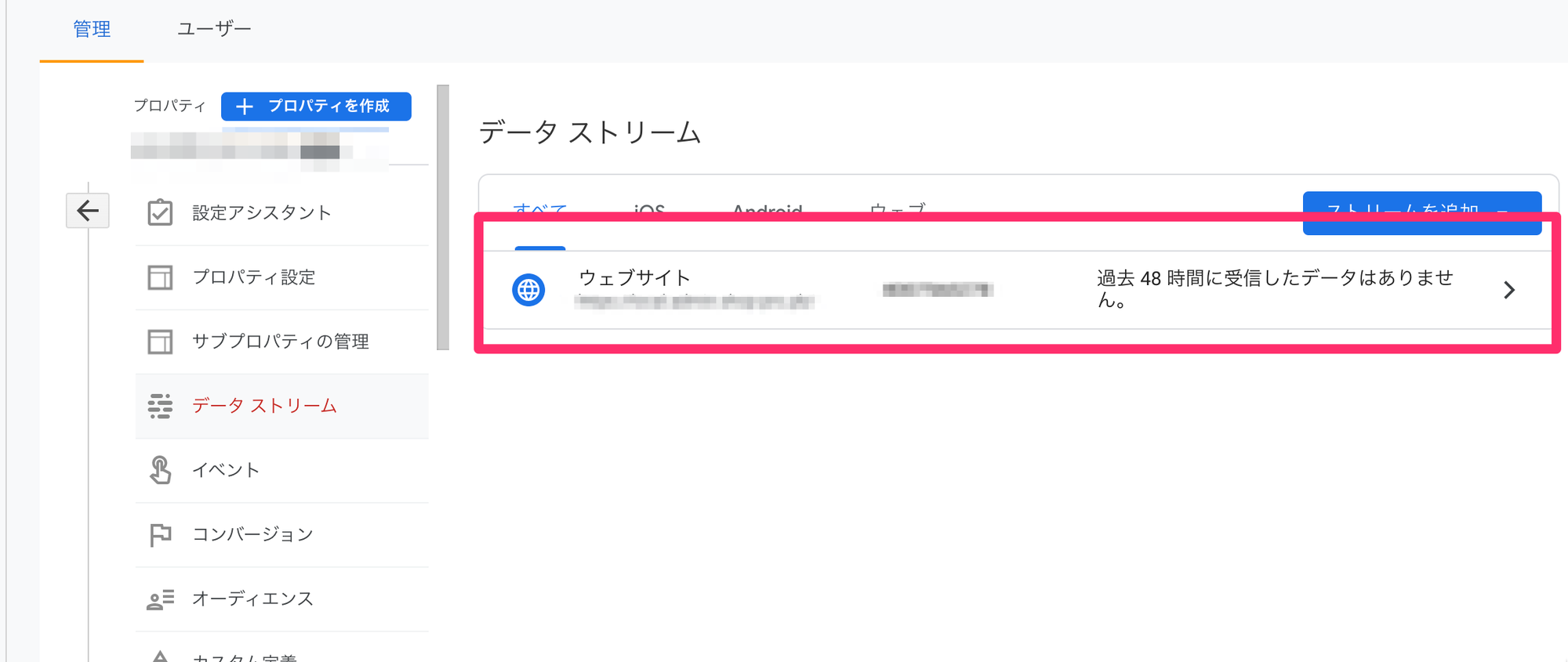Click the データ ストリーム stream icon
Image resolution: width=1568 pixels, height=662 pixels.
[x=160, y=406]
